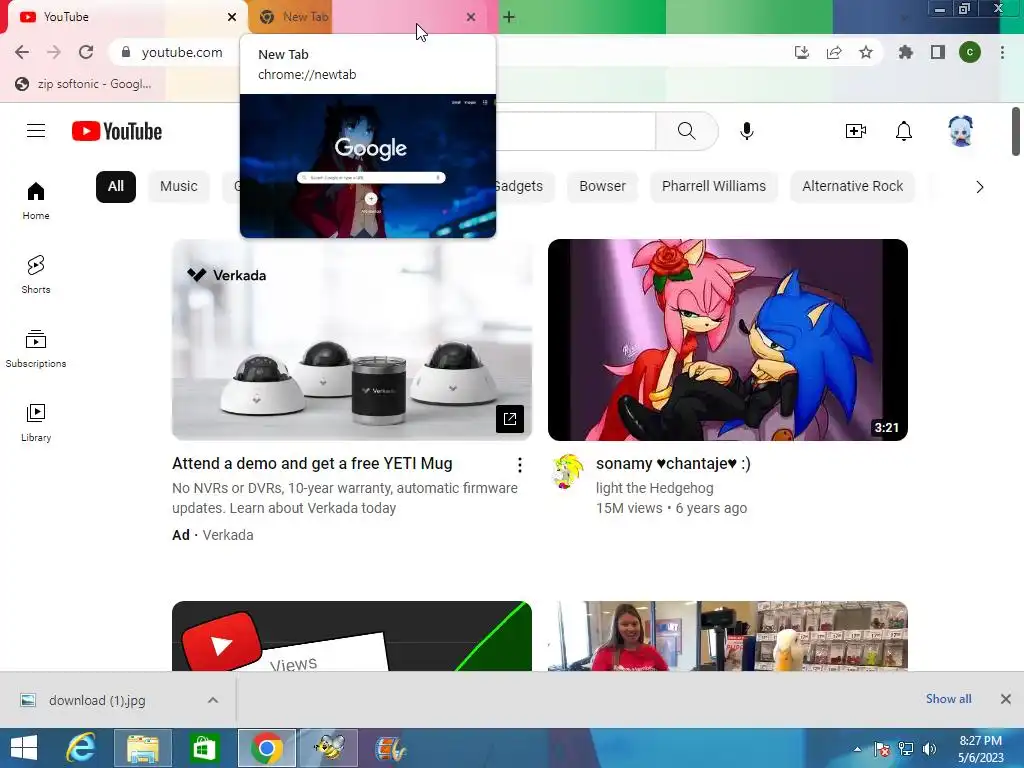Open Chrome side panel icon
Image resolution: width=1024 pixels, height=768 pixels.
pyautogui.click(x=938, y=52)
